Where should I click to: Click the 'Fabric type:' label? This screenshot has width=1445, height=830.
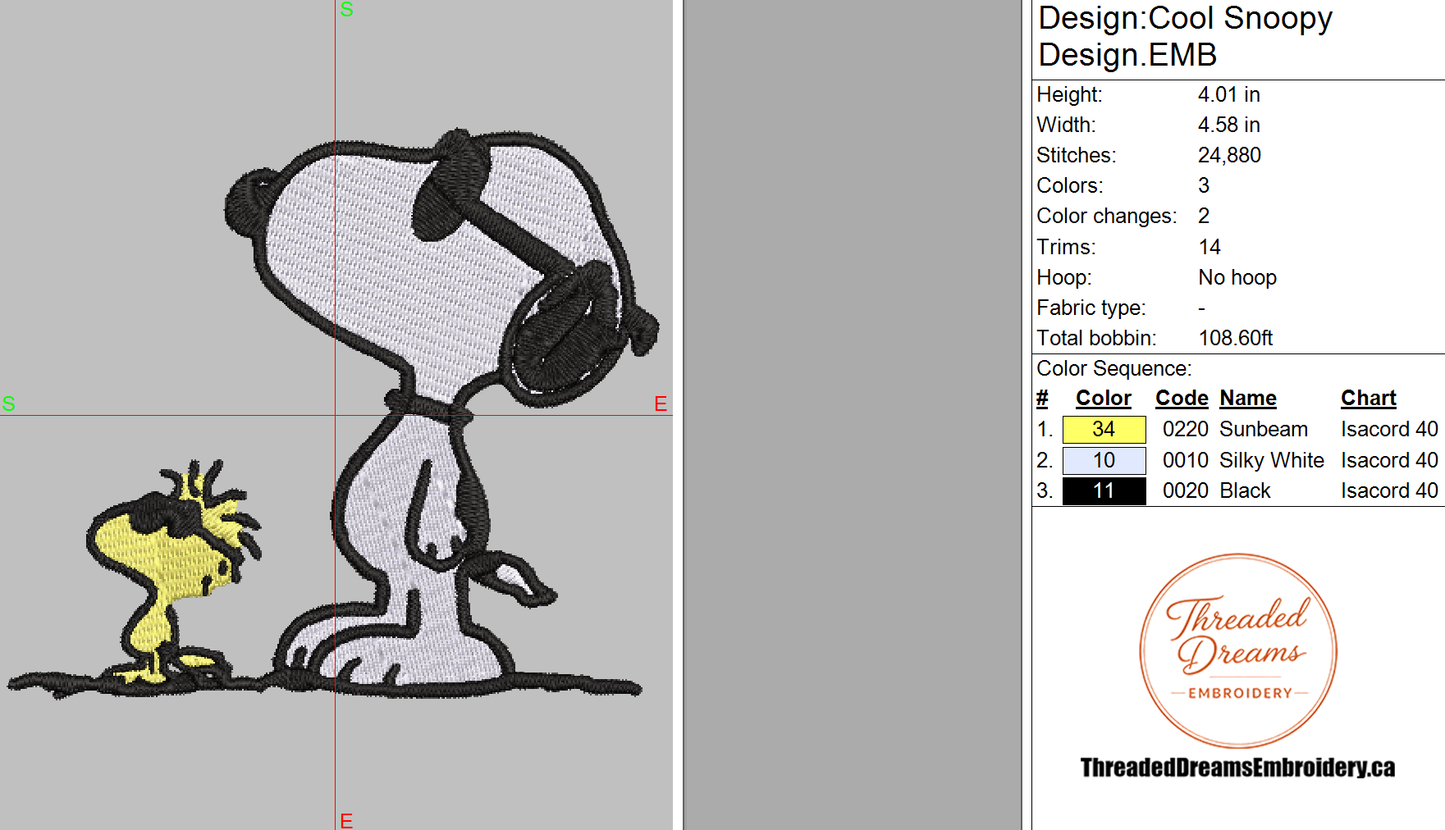coord(1092,308)
